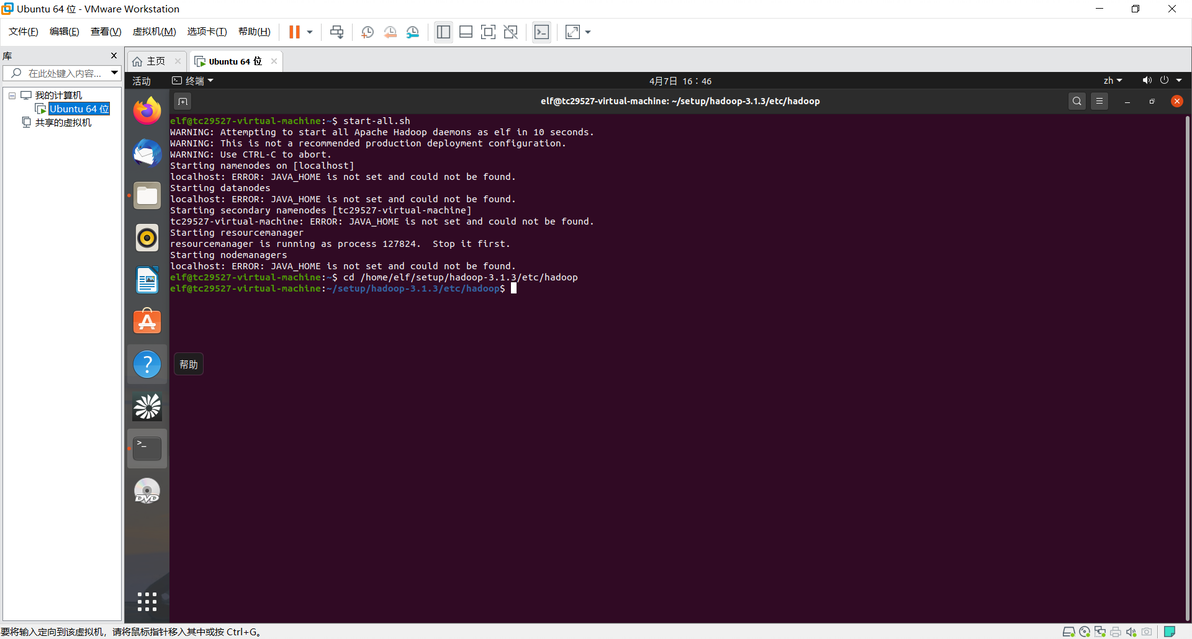Image resolution: width=1192 pixels, height=639 pixels.
Task: Open Snapshot Manager with wrench clock icon
Action: coord(413,32)
